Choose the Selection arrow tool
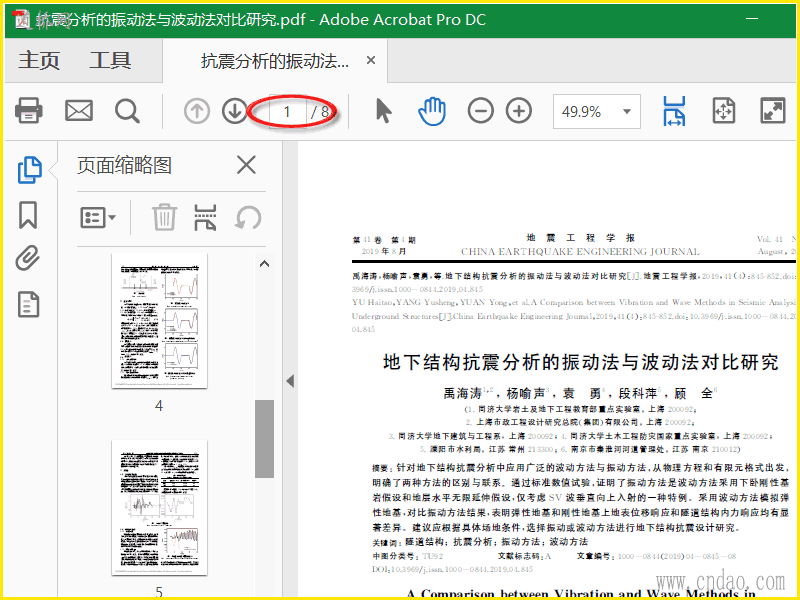The height and width of the screenshot is (600, 800). click(x=384, y=111)
